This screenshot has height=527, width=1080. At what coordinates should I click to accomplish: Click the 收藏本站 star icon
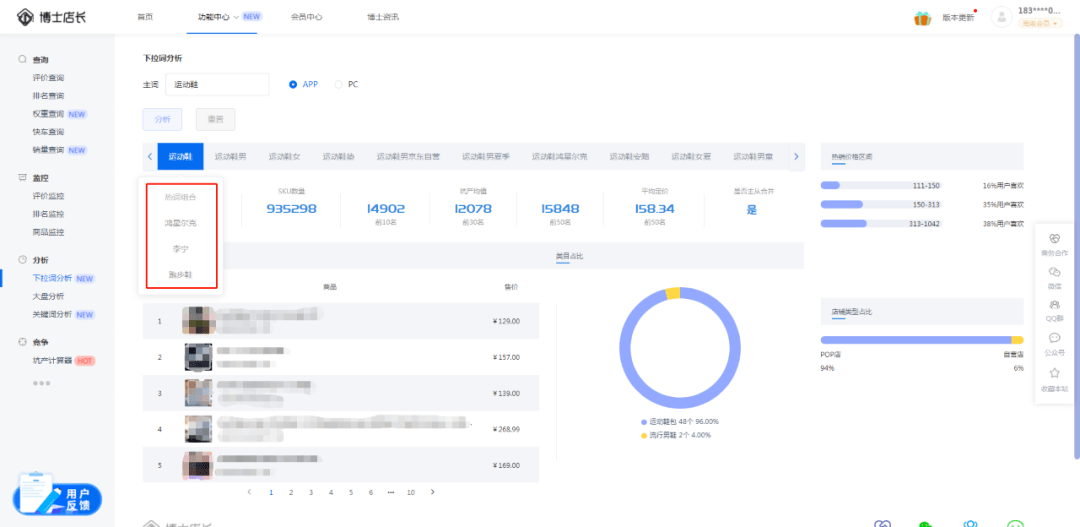point(1054,373)
